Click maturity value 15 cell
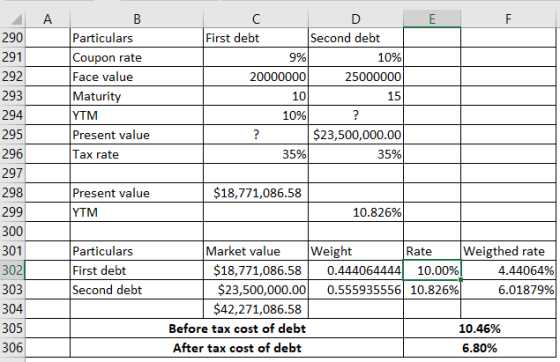This screenshot has height=362, width=560. (x=356, y=96)
